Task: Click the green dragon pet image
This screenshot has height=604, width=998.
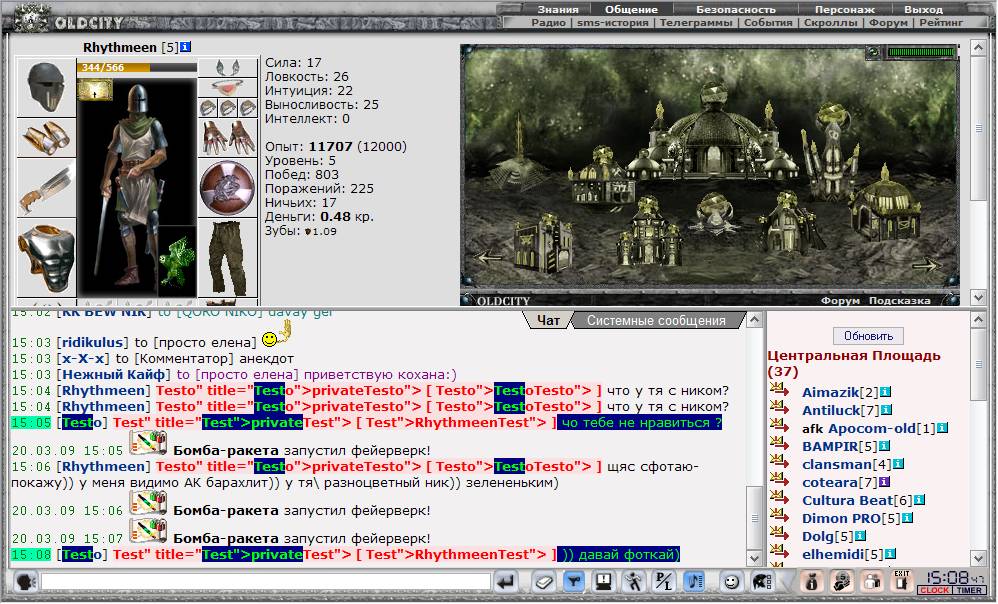Action: pyautogui.click(x=177, y=260)
